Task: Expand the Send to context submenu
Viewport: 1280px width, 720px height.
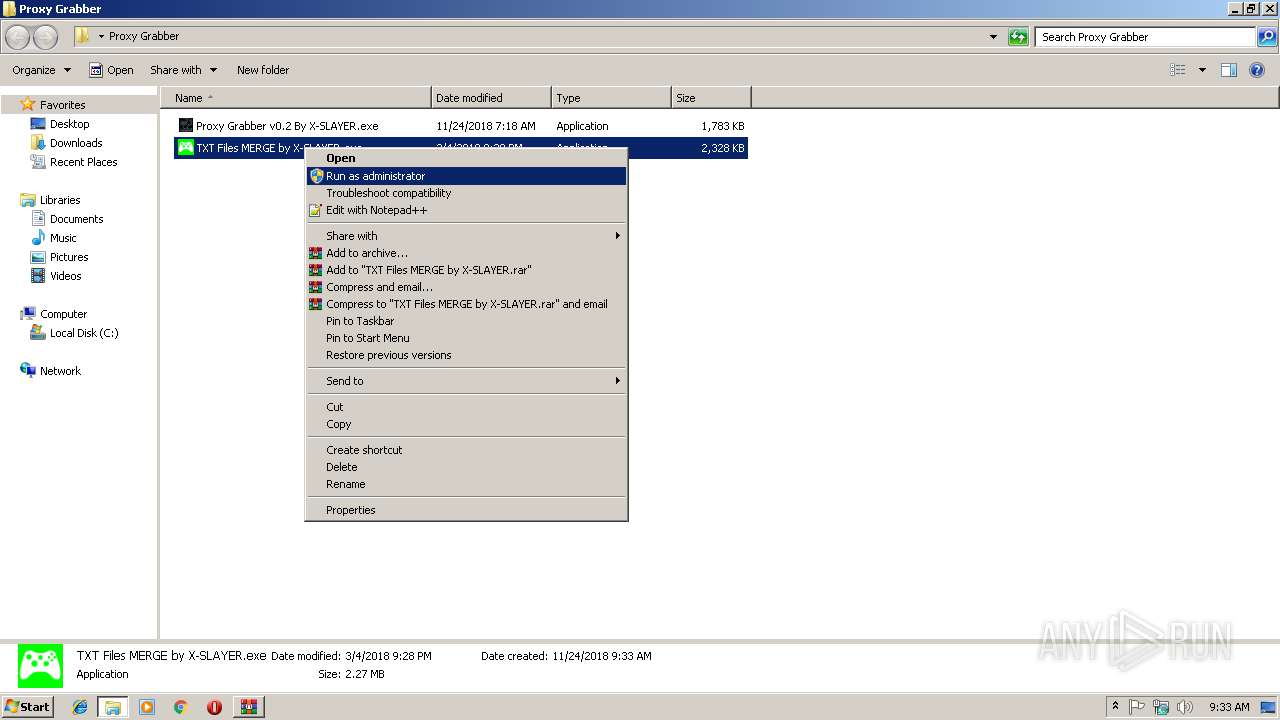Action: tap(617, 381)
